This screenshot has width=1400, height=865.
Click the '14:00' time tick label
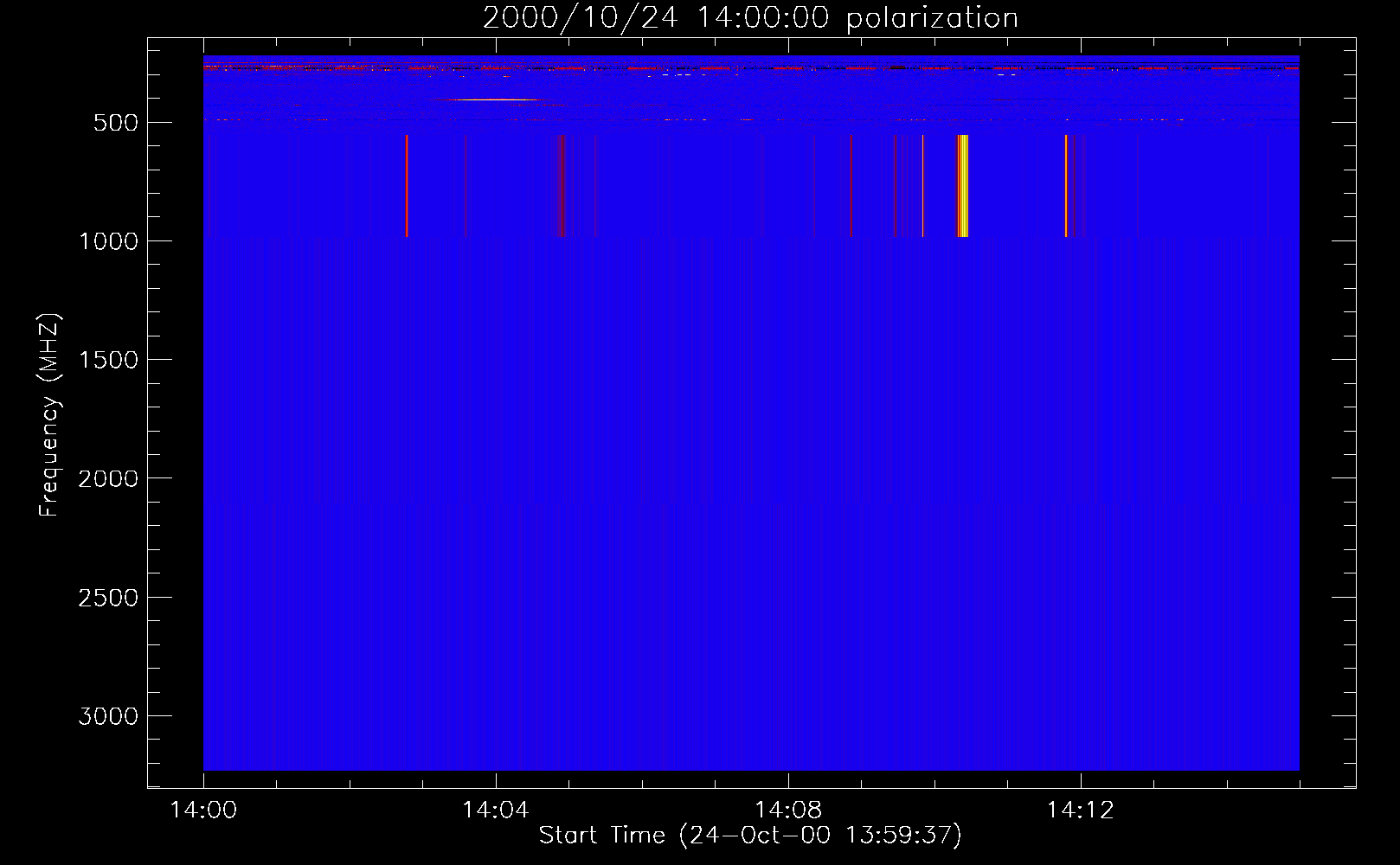tap(203, 811)
